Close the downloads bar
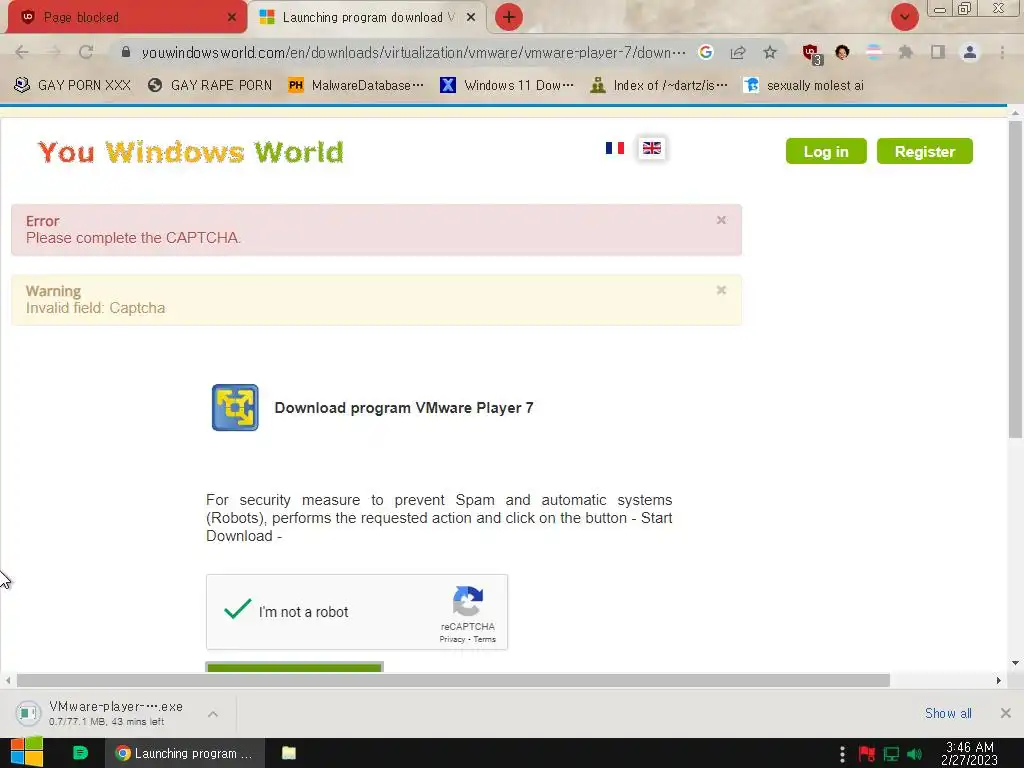This screenshot has height=768, width=1024. point(1006,713)
